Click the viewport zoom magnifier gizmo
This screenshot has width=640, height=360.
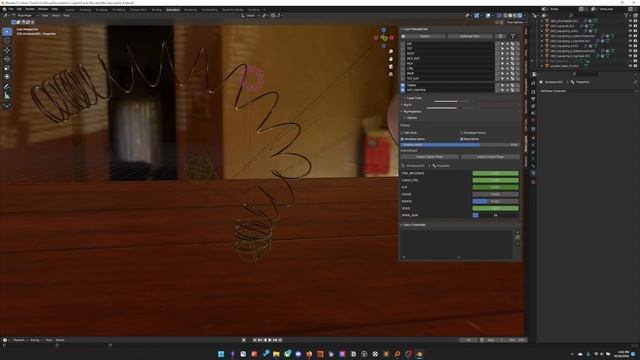391,51
